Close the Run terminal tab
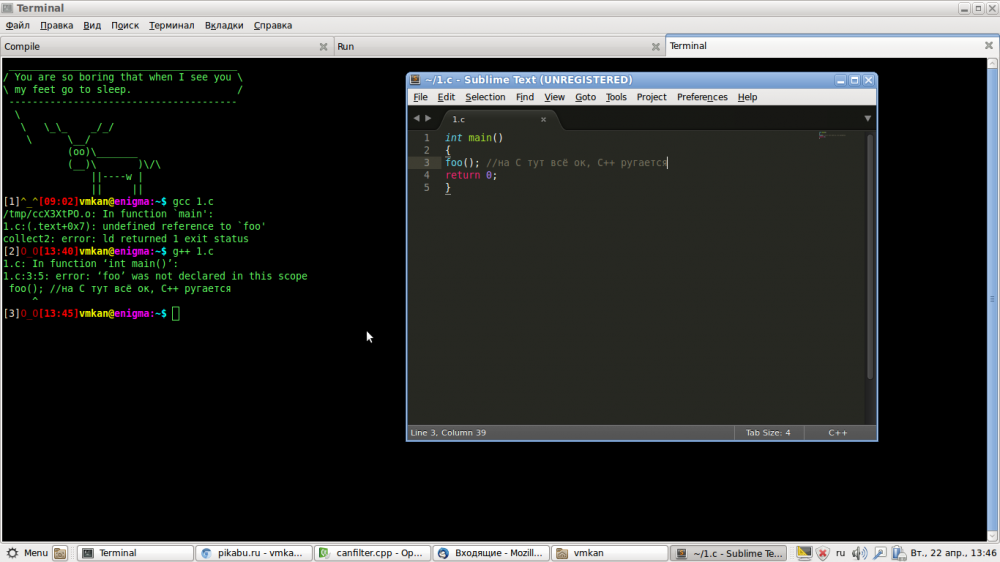 click(655, 47)
